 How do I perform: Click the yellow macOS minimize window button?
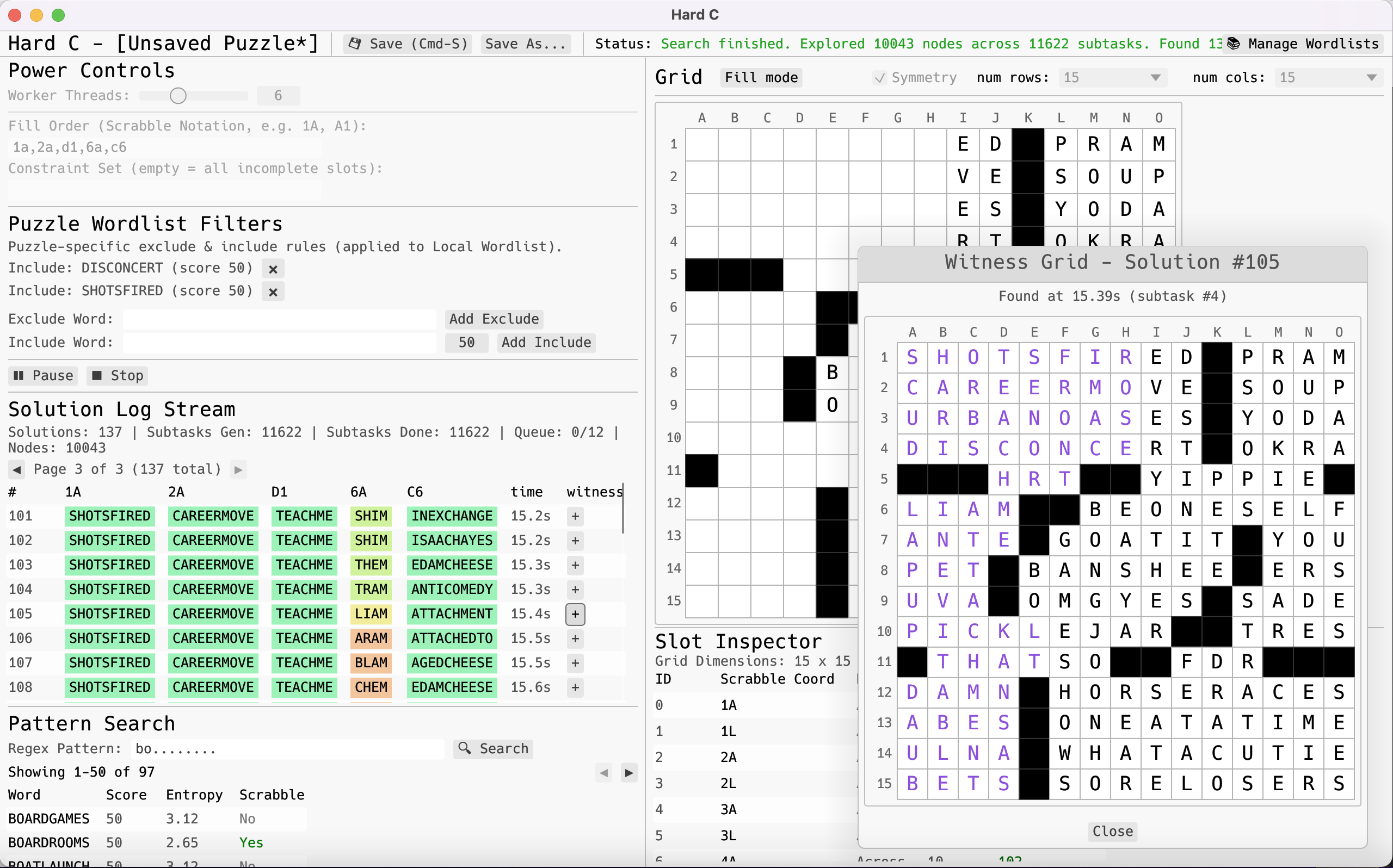point(36,15)
